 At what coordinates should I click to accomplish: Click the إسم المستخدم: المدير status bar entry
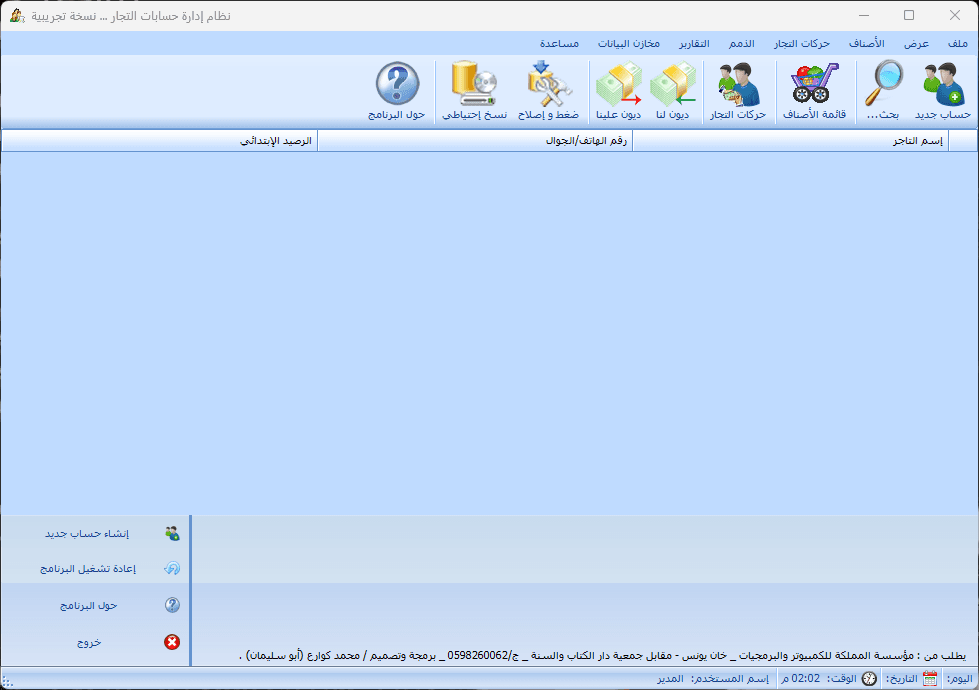(713, 679)
